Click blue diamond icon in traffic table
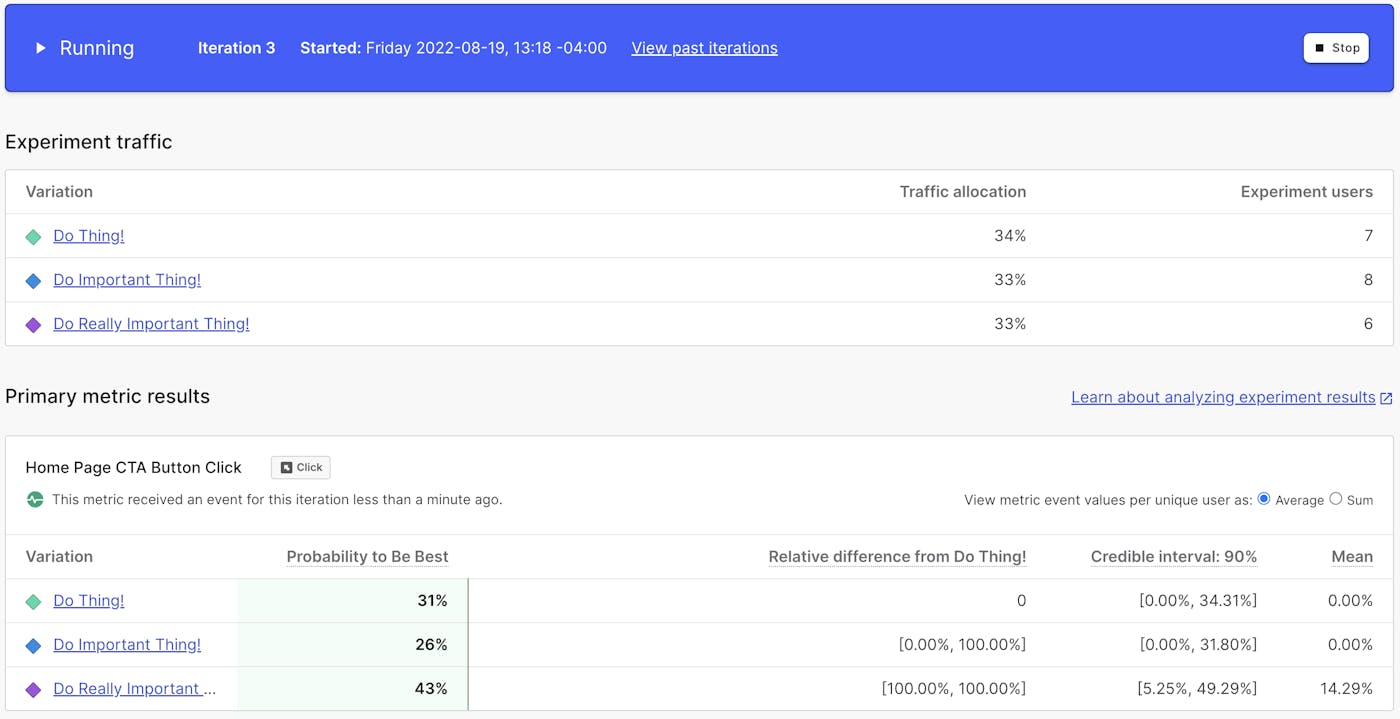 33,281
